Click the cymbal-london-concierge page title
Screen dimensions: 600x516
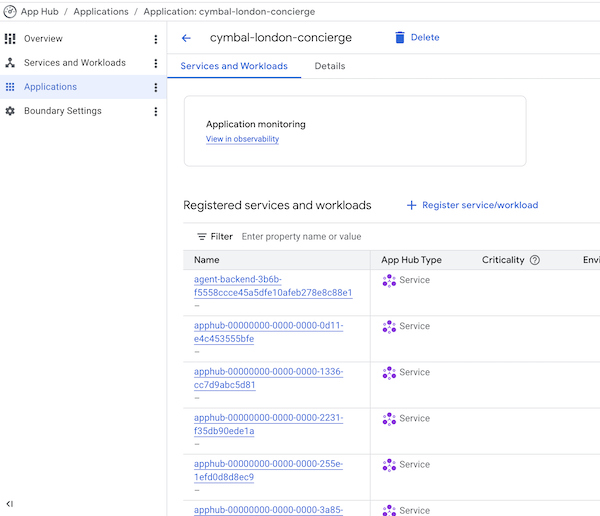coord(280,38)
